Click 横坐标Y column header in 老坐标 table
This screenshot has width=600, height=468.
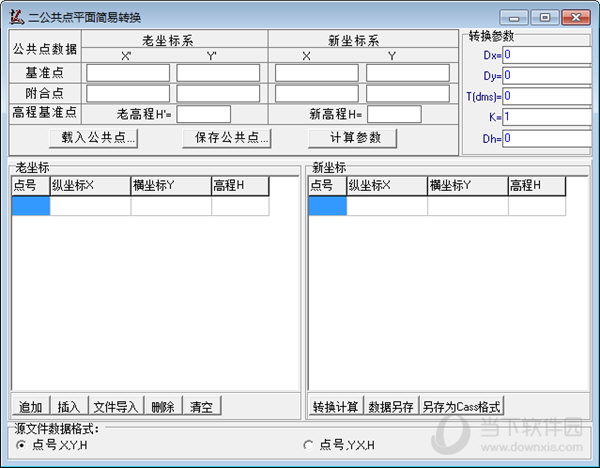(171, 186)
